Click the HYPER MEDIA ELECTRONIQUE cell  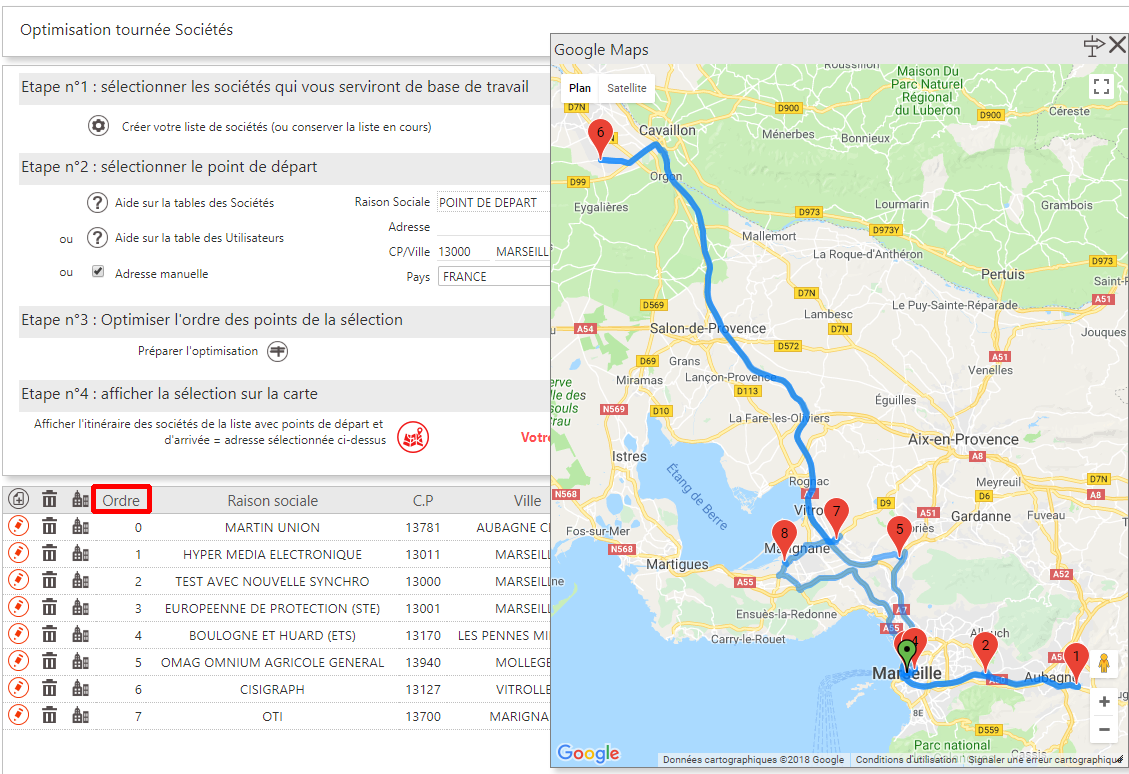click(272, 554)
